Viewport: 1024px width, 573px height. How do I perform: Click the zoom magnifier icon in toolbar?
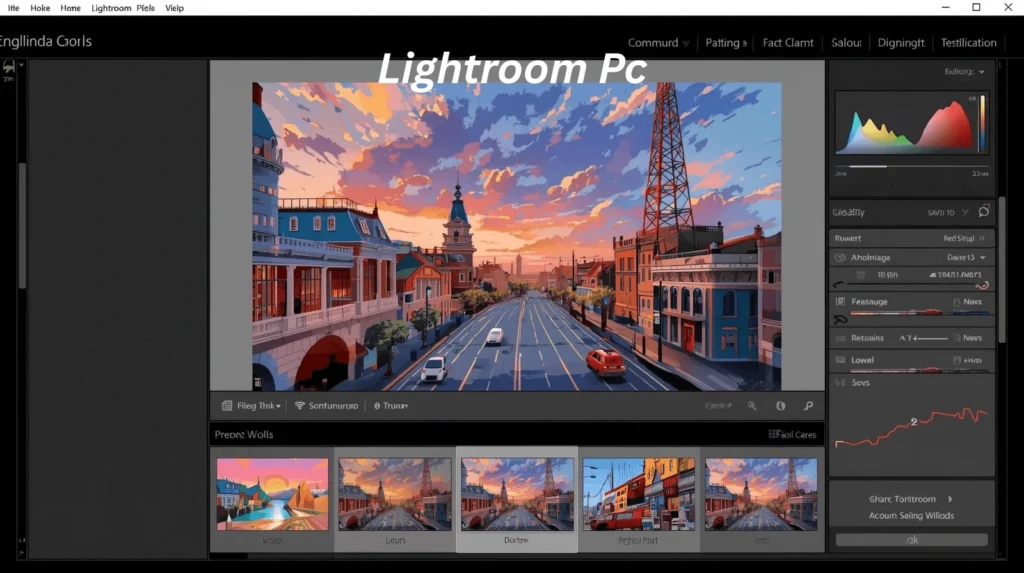click(752, 406)
